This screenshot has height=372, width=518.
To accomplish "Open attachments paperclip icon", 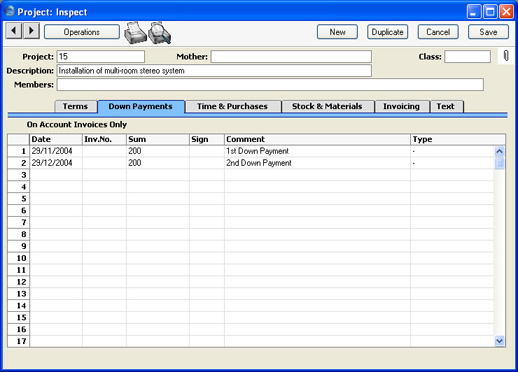I will (x=506, y=56).
